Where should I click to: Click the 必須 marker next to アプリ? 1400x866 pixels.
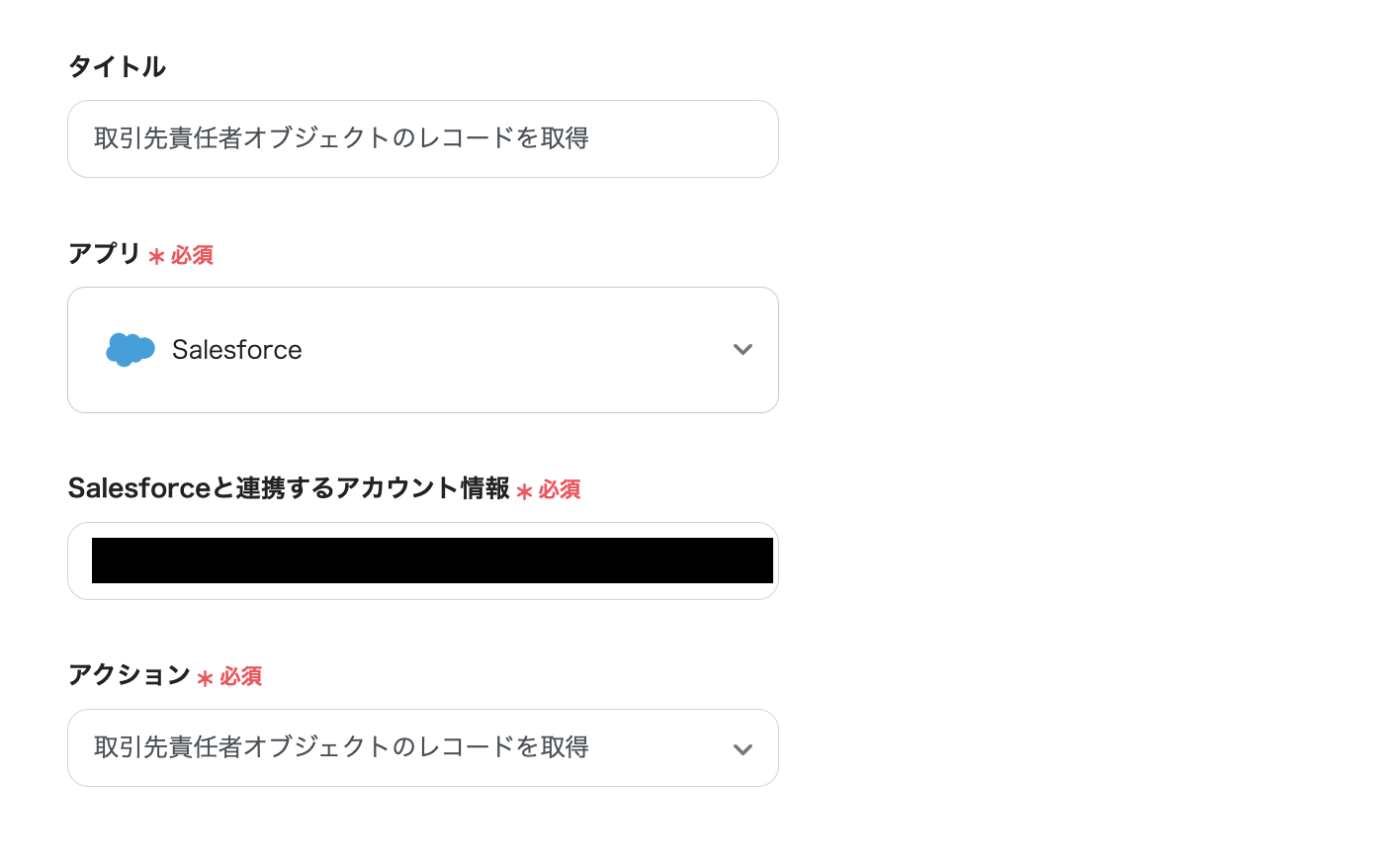click(192, 256)
